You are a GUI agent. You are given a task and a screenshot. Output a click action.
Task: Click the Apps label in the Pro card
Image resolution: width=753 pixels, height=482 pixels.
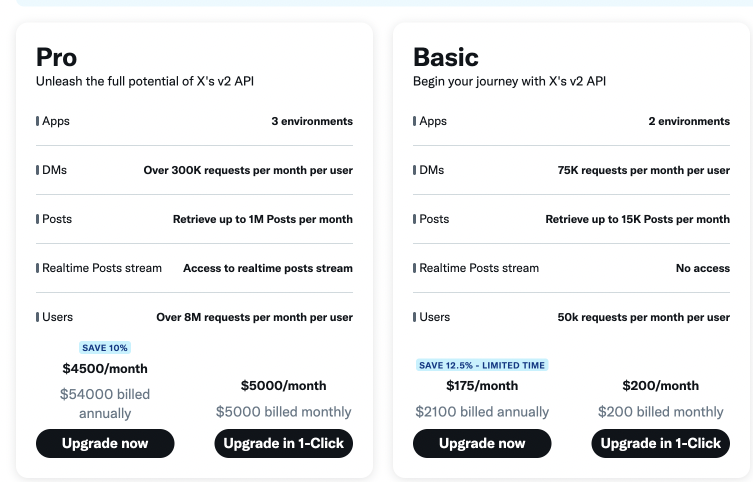tap(56, 121)
